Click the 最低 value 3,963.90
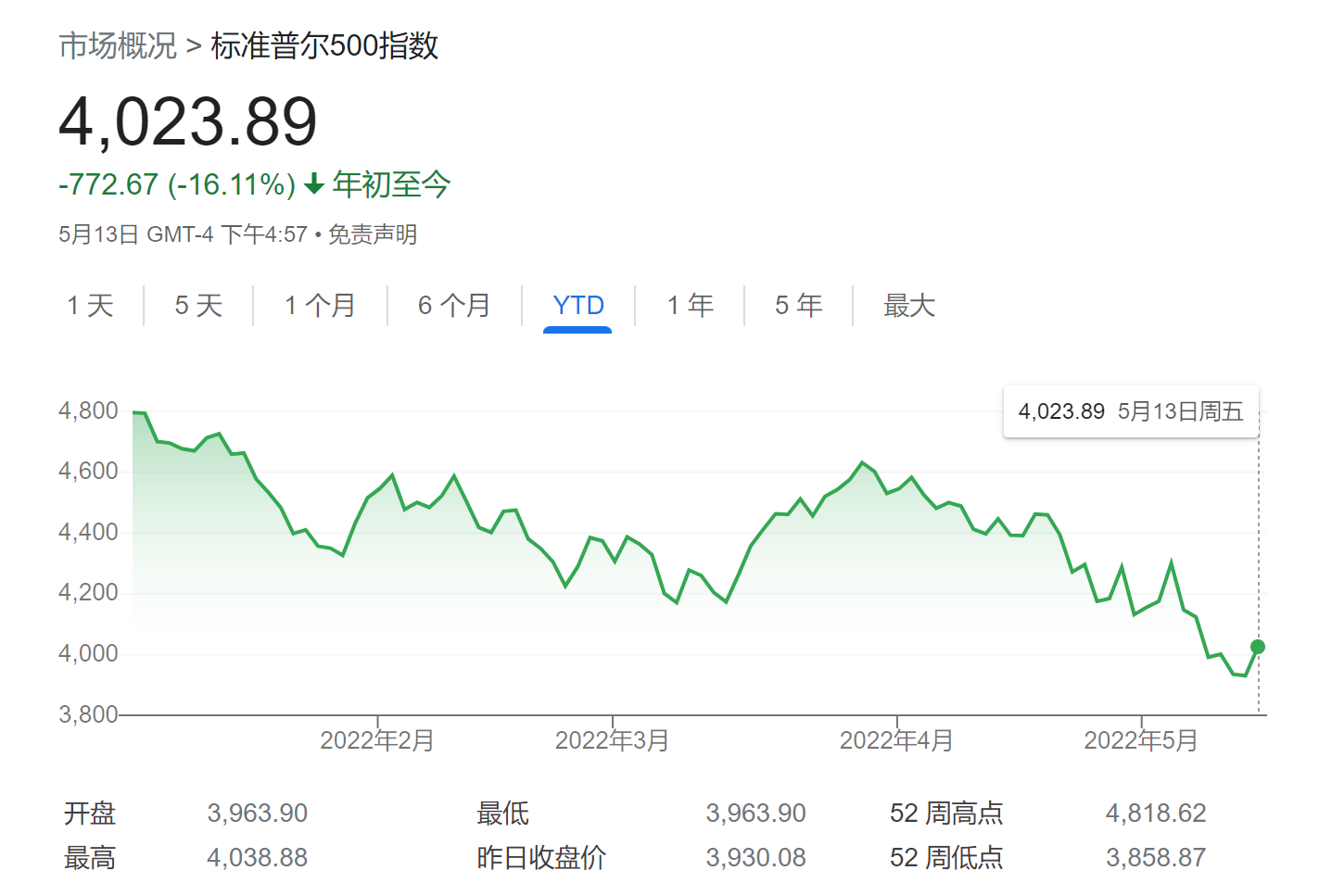Image resolution: width=1319 pixels, height=896 pixels. point(755,814)
